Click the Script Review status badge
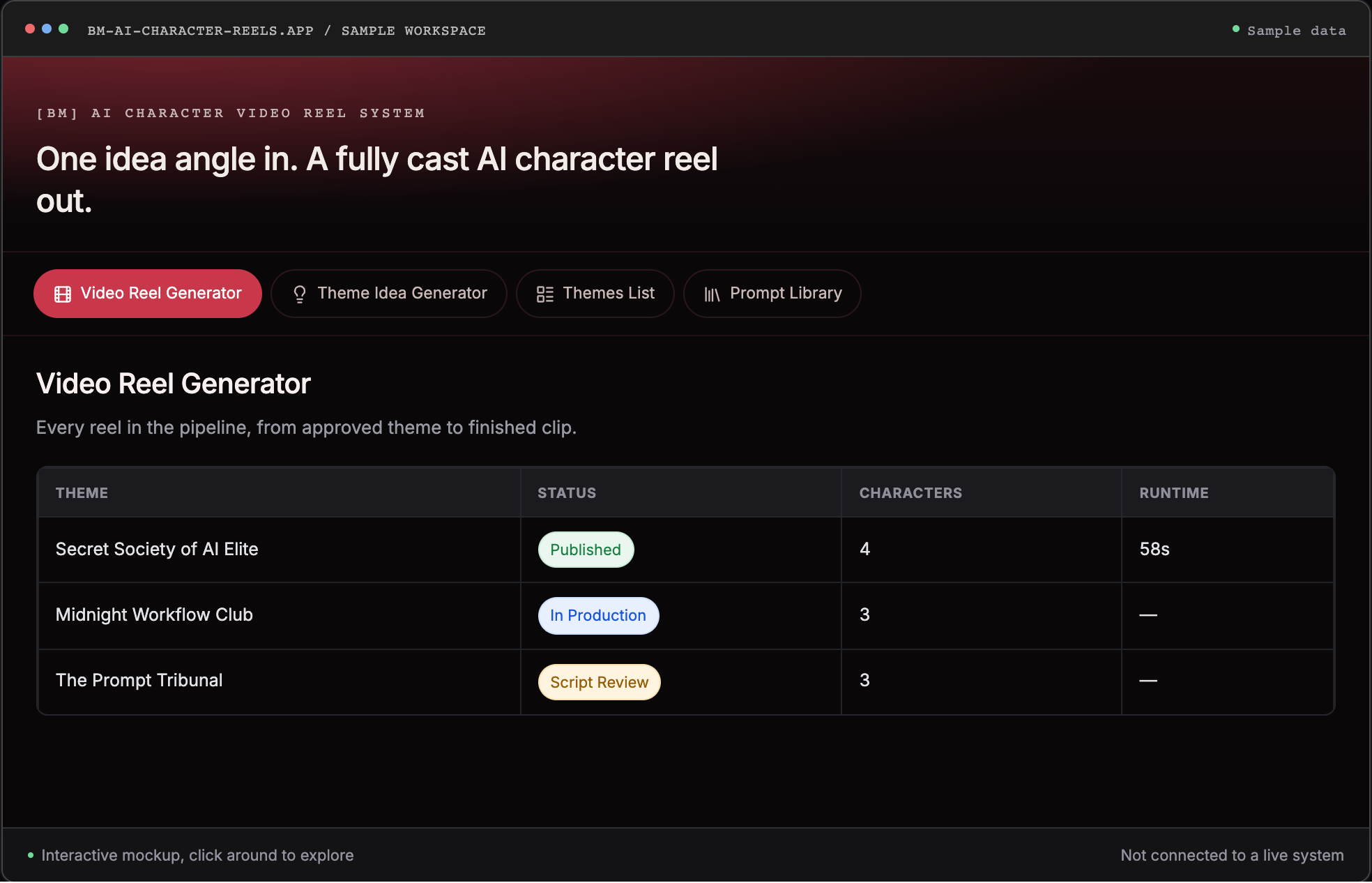1372x883 pixels. tap(599, 682)
